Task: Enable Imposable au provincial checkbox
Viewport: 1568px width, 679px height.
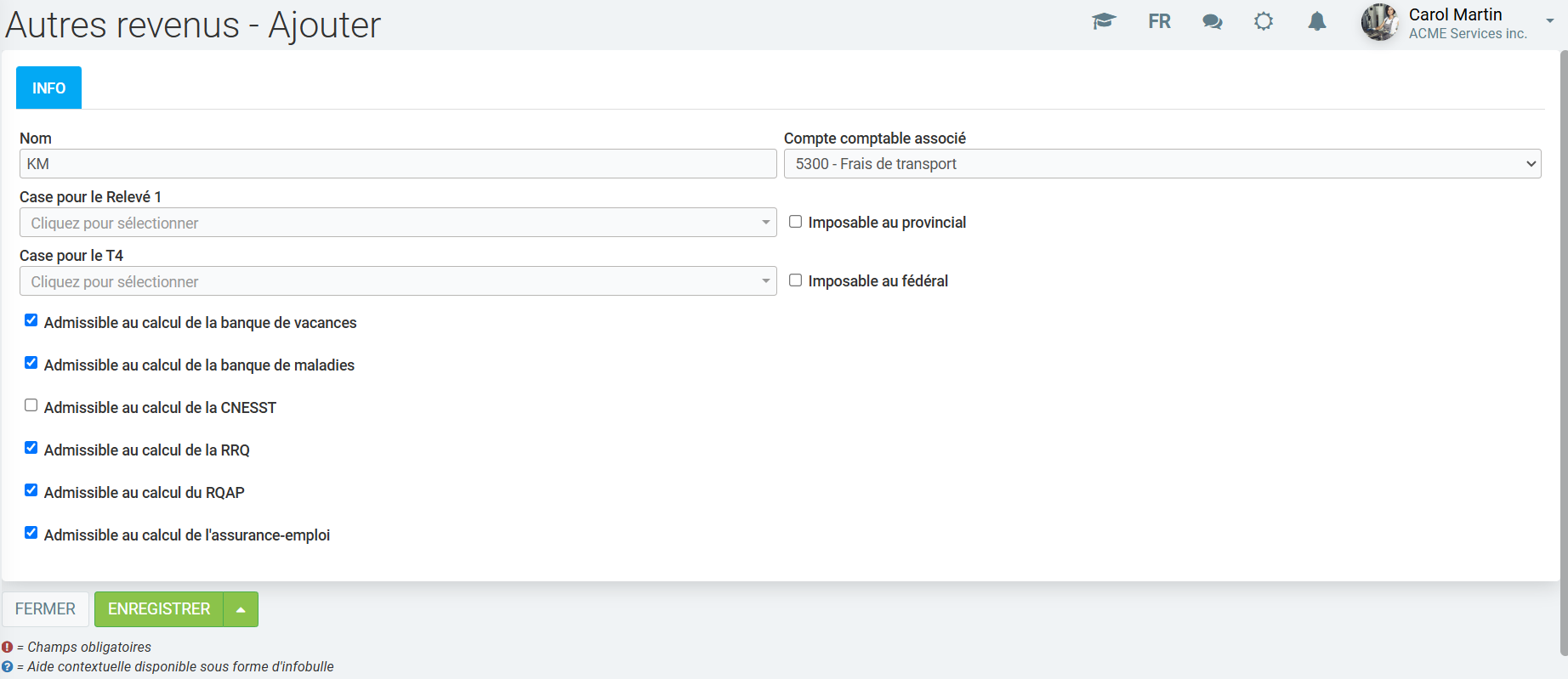Action: click(x=795, y=222)
